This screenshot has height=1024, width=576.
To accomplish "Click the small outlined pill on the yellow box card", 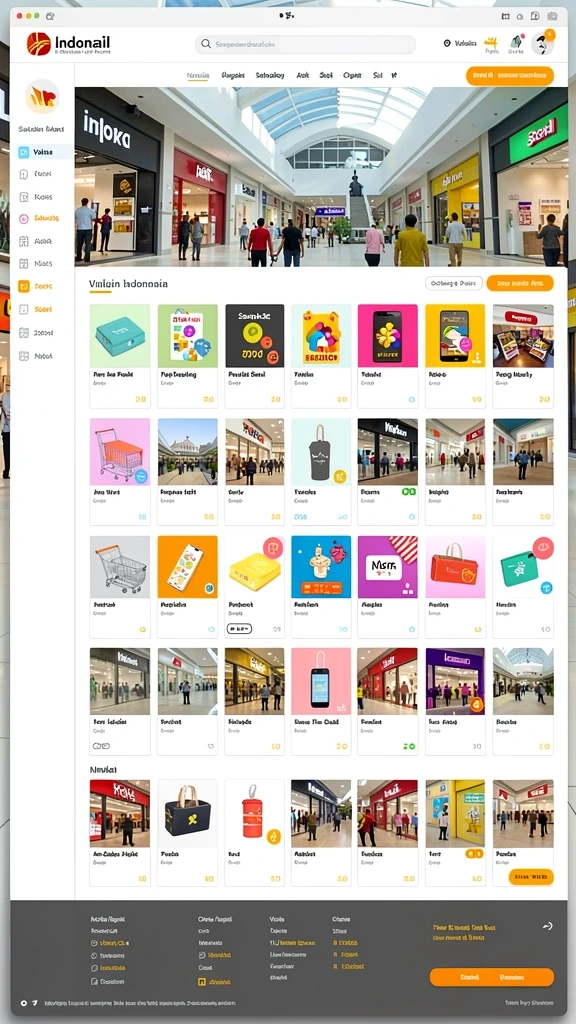I will pyautogui.click(x=239, y=630).
